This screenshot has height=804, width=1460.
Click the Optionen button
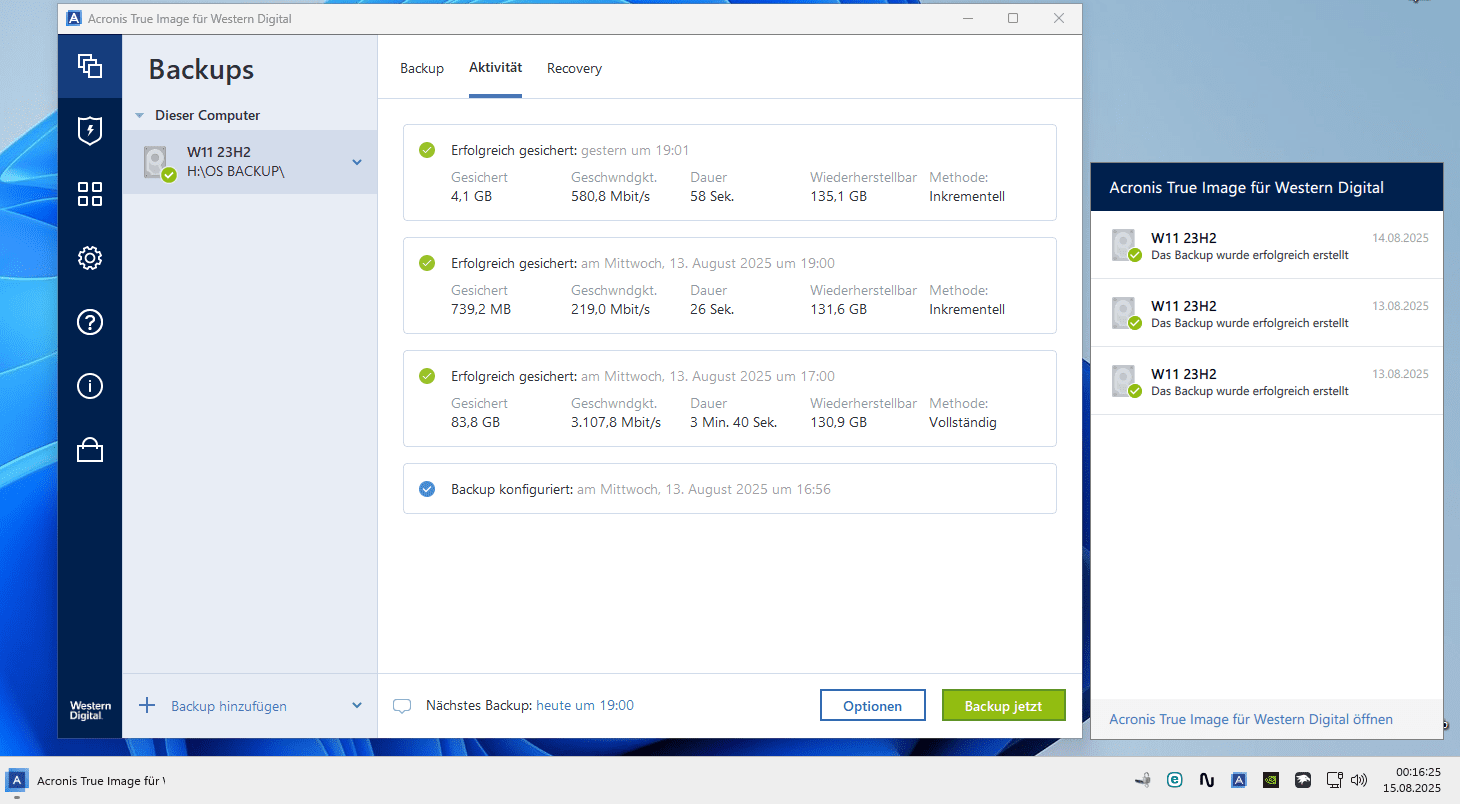[872, 705]
